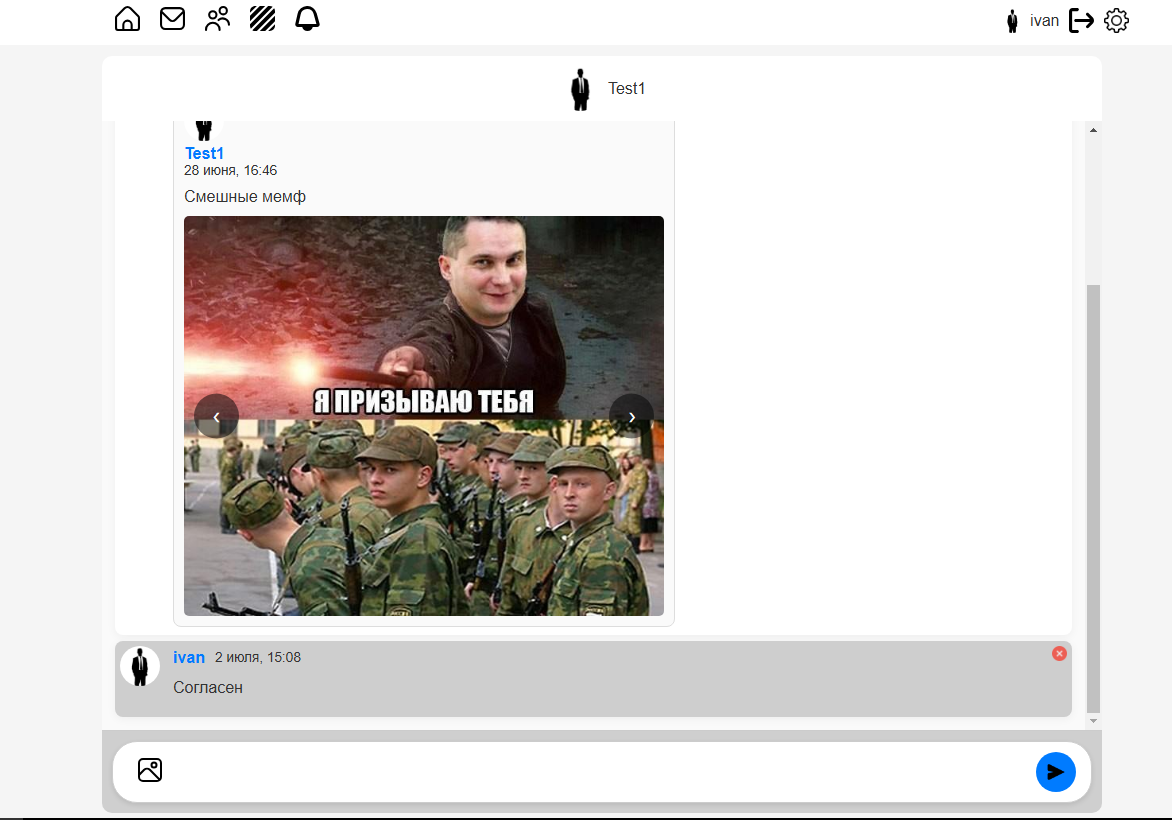
Task: Click the chat scrollbar thumb
Action: [x=1094, y=499]
